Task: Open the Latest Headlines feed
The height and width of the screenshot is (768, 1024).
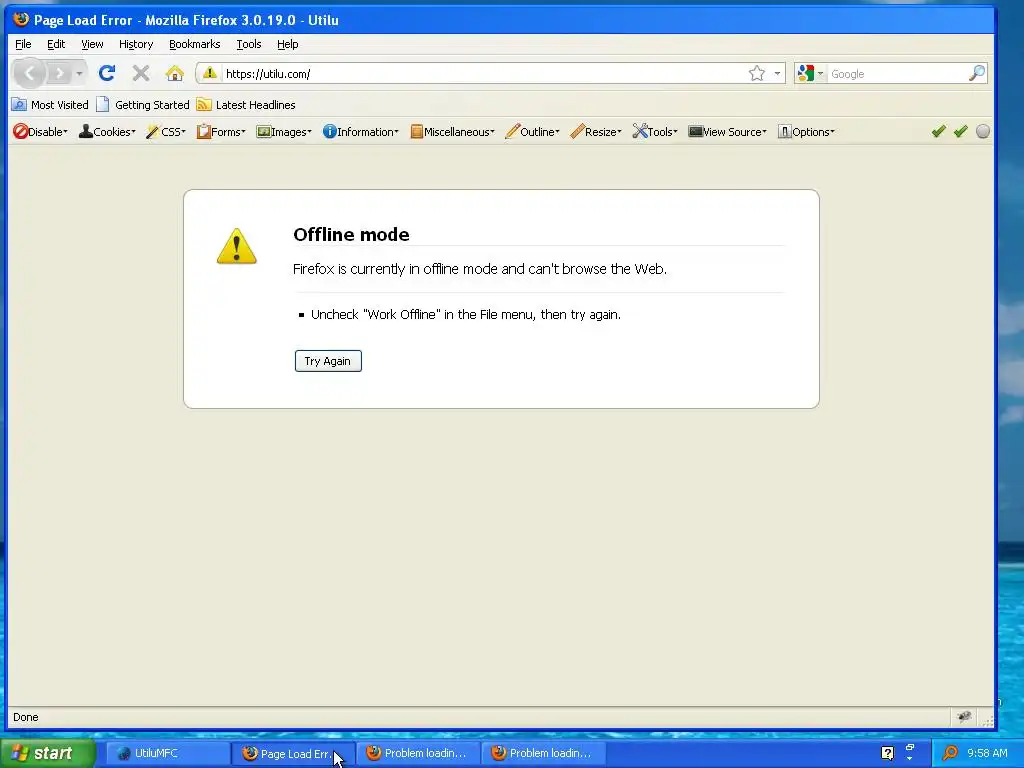Action: click(246, 104)
